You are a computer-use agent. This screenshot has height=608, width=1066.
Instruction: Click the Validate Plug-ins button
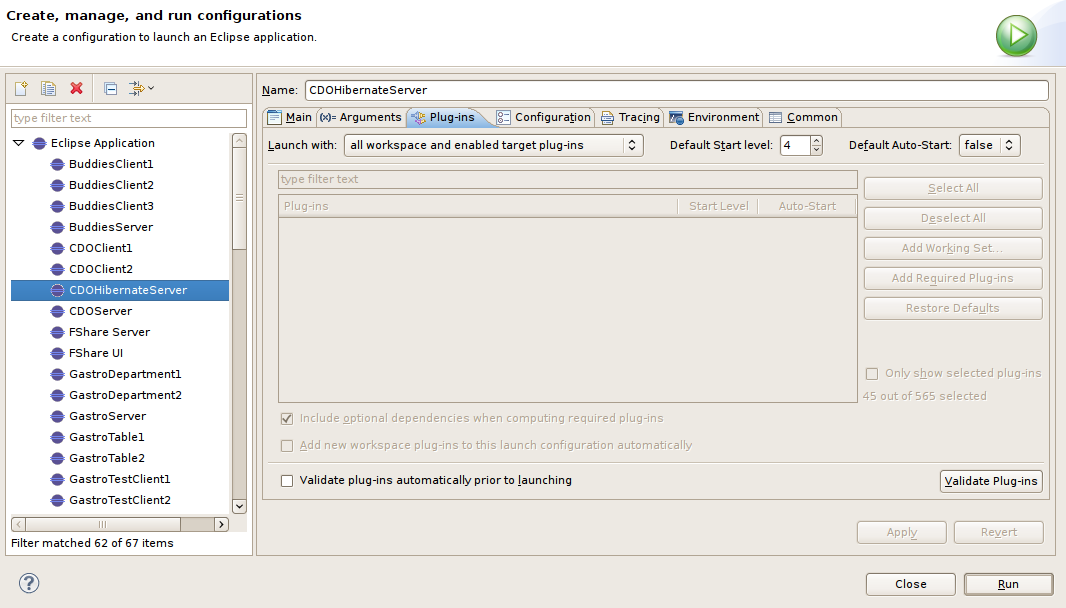pos(991,480)
